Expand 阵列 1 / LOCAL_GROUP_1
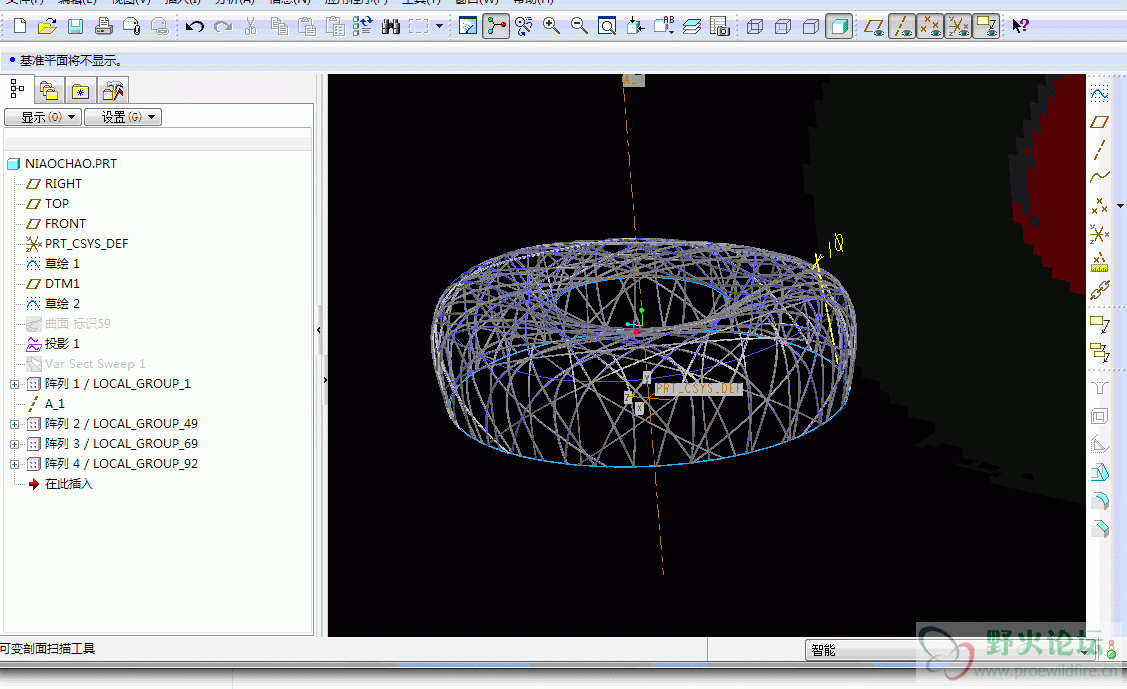The image size is (1127, 689). pyautogui.click(x=14, y=384)
